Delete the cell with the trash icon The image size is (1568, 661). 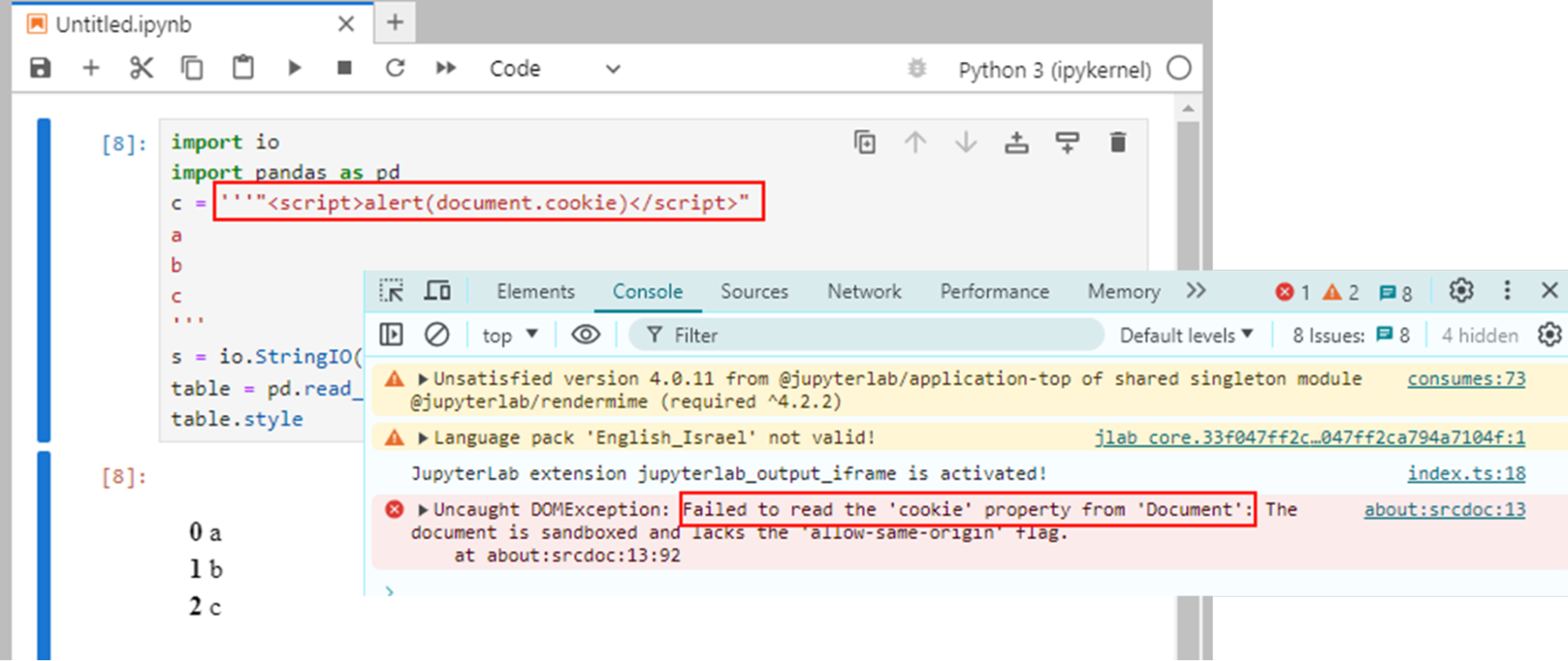tap(1119, 143)
